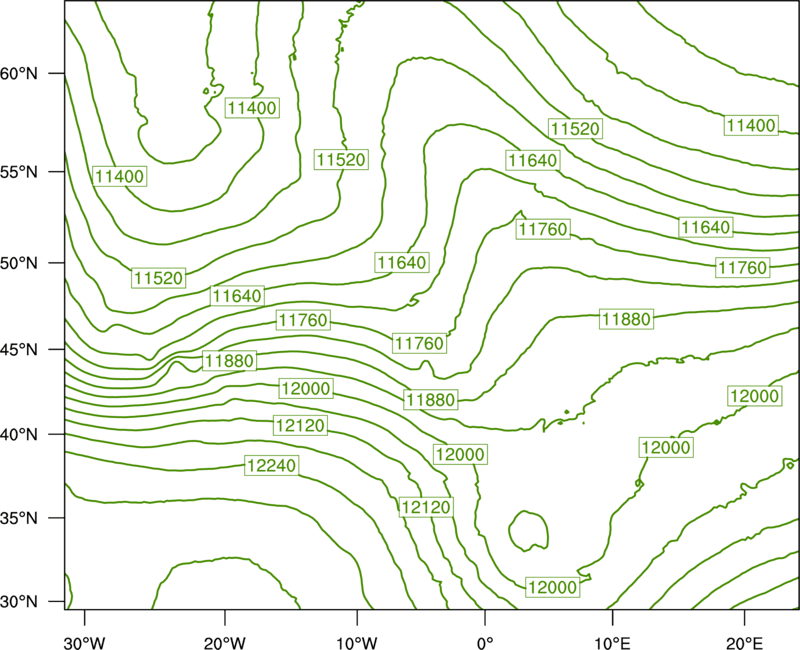
Task: Select the 11400 label beside the 55°N tick
Action: [x=120, y=176]
